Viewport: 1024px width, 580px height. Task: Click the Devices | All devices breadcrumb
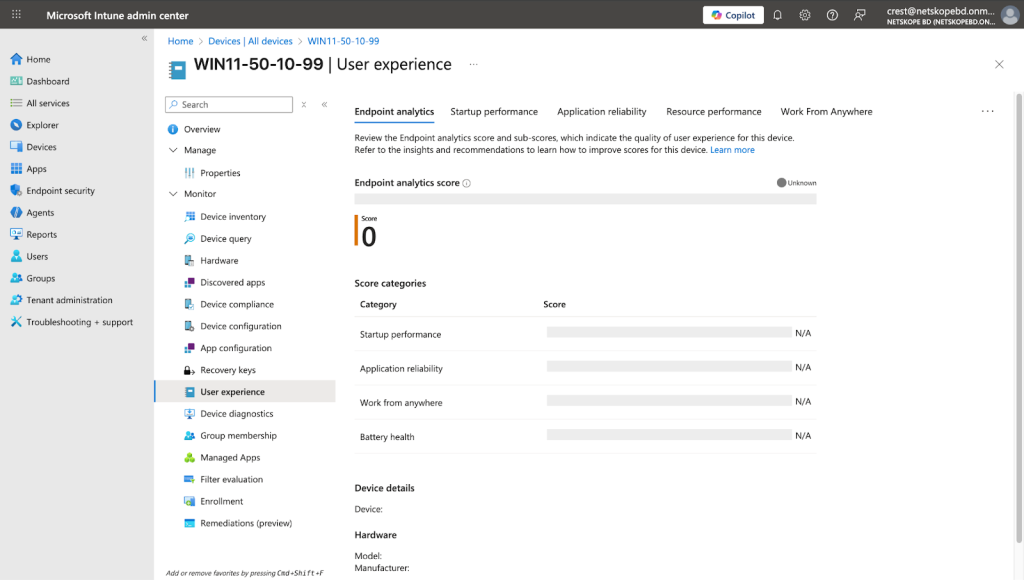click(250, 41)
